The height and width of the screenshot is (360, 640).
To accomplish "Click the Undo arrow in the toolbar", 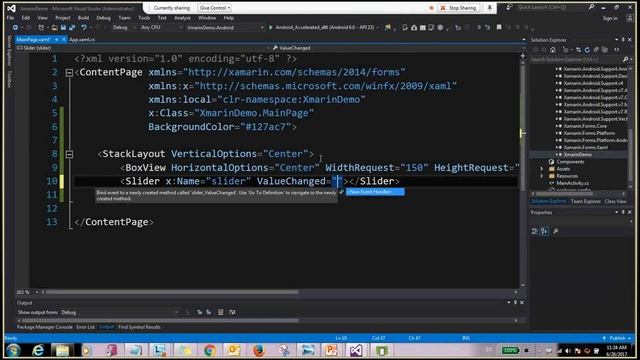I will 84,27.
